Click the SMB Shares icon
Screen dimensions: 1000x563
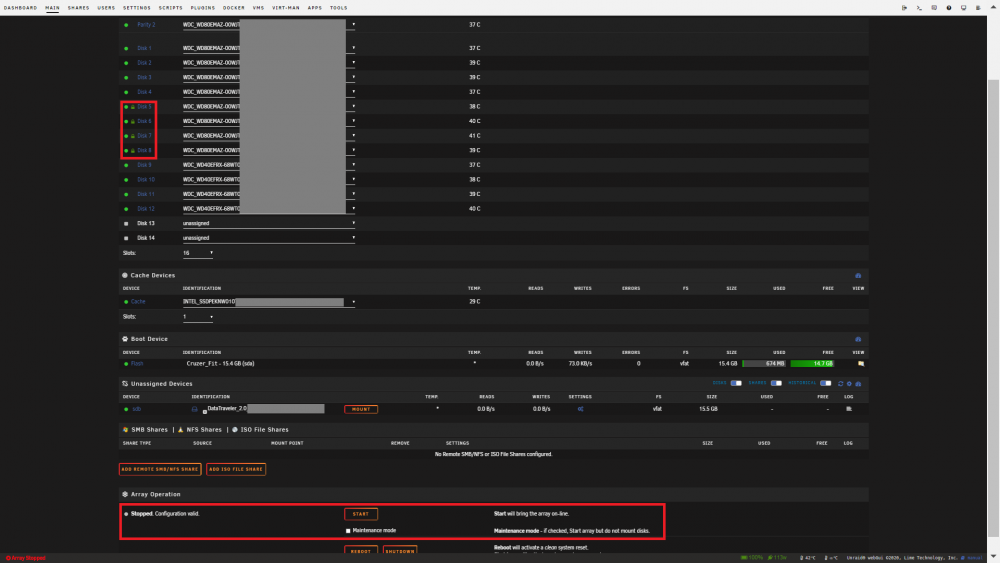125,430
